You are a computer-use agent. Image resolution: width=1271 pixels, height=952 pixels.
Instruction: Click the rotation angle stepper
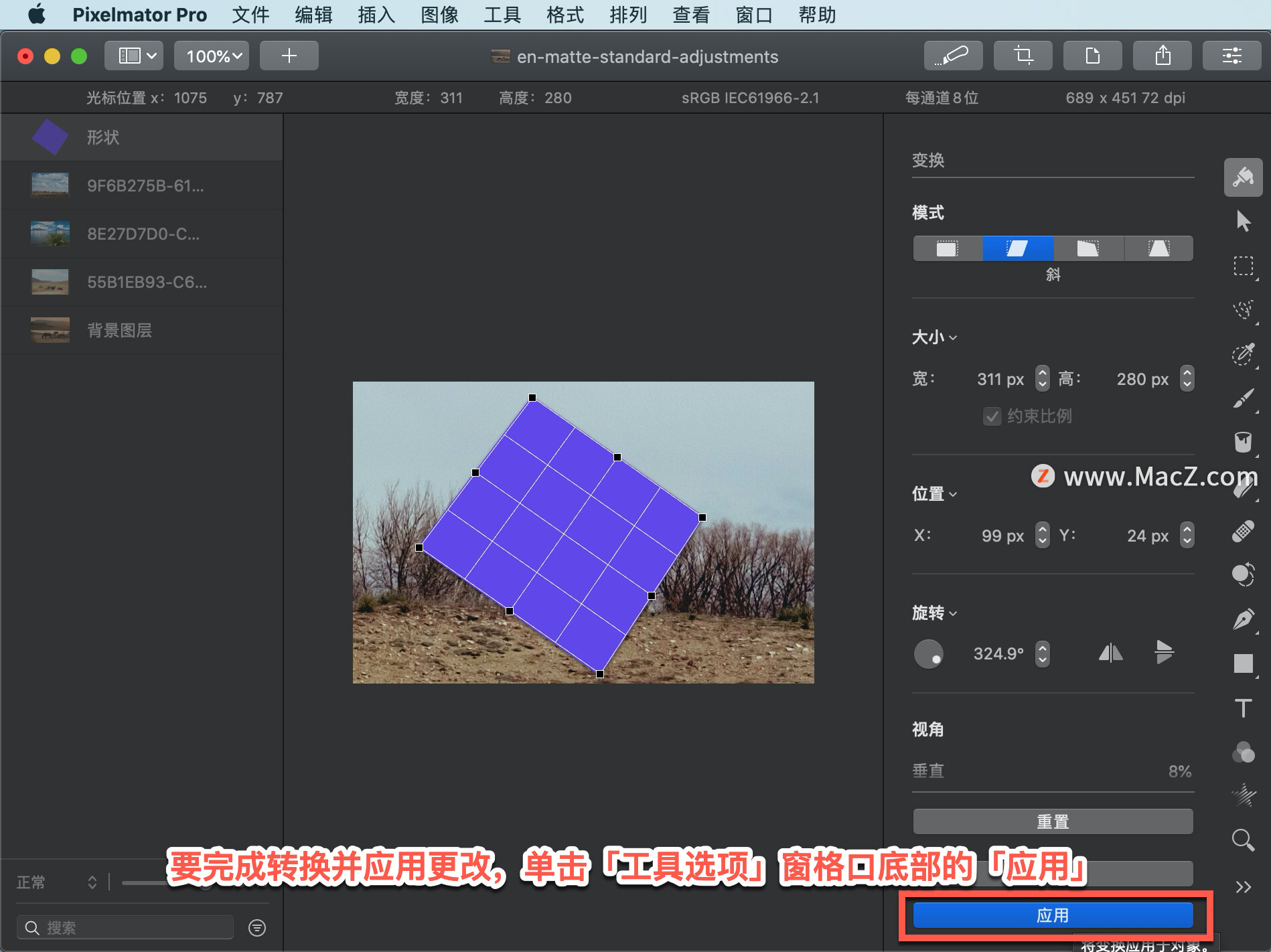(x=1042, y=653)
